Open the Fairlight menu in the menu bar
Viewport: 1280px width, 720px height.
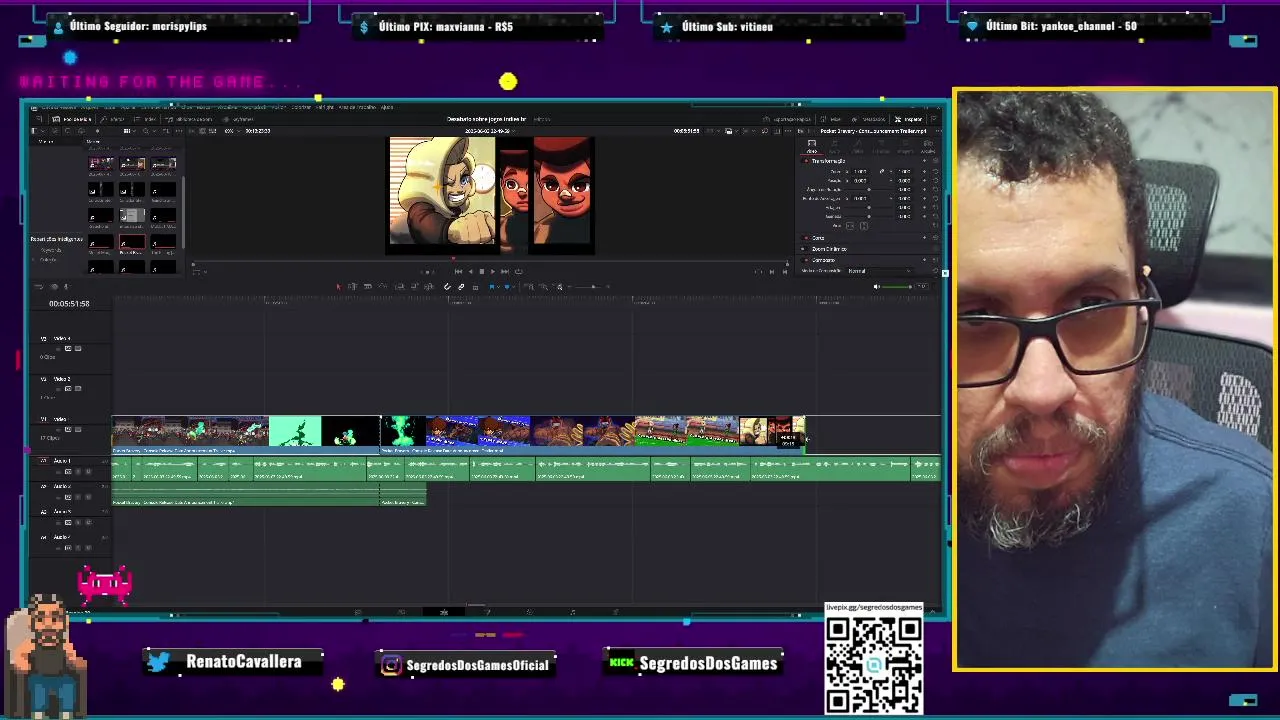pyautogui.click(x=325, y=107)
